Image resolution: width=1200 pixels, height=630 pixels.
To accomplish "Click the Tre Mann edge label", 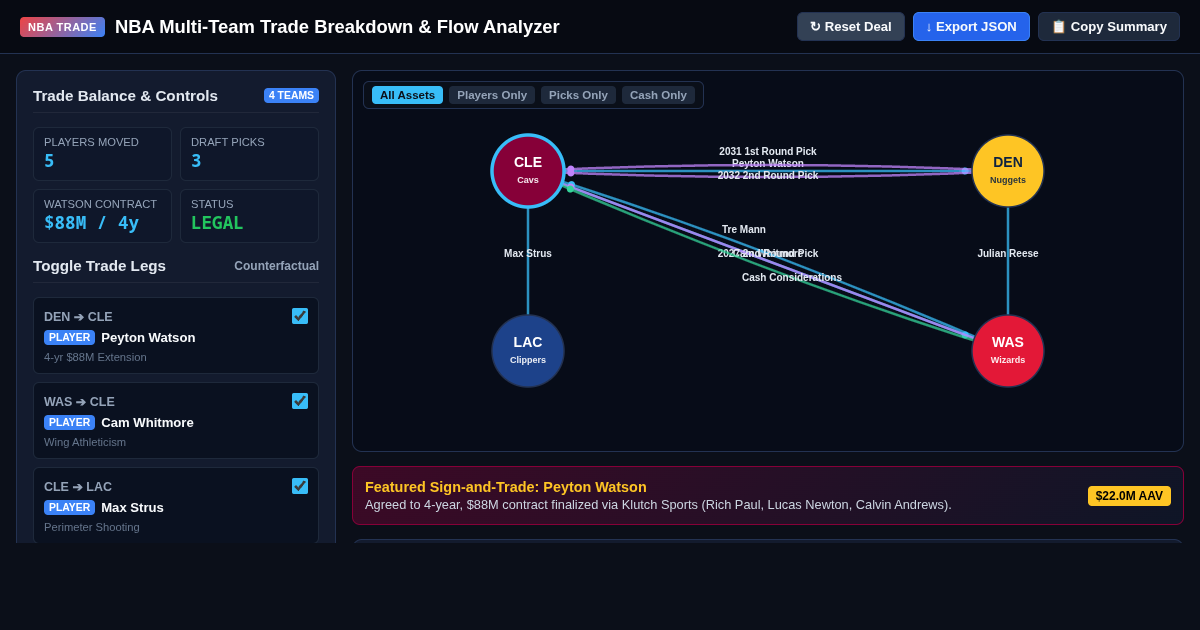I will click(x=744, y=230).
